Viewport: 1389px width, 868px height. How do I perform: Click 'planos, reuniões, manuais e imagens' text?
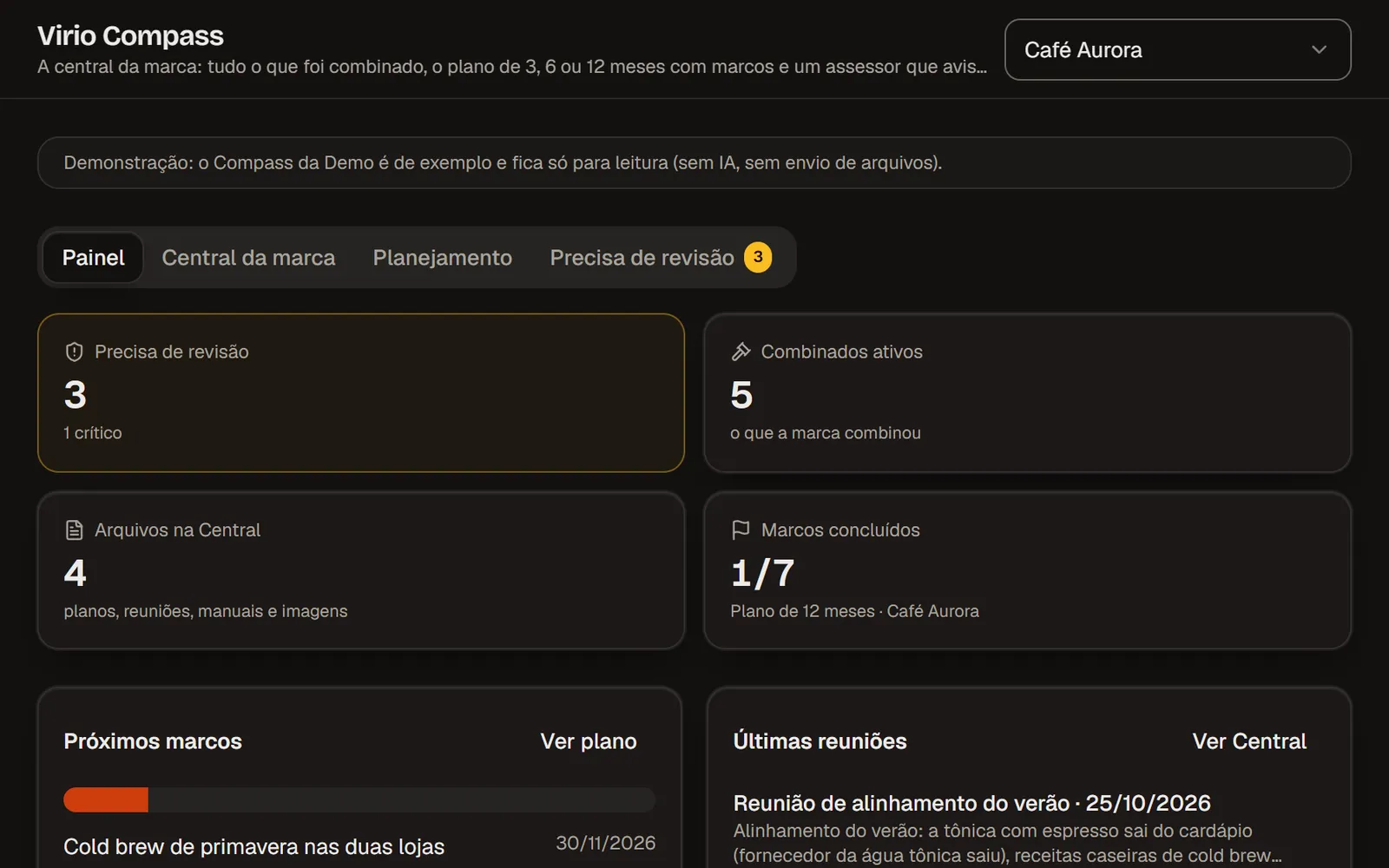coord(206,611)
